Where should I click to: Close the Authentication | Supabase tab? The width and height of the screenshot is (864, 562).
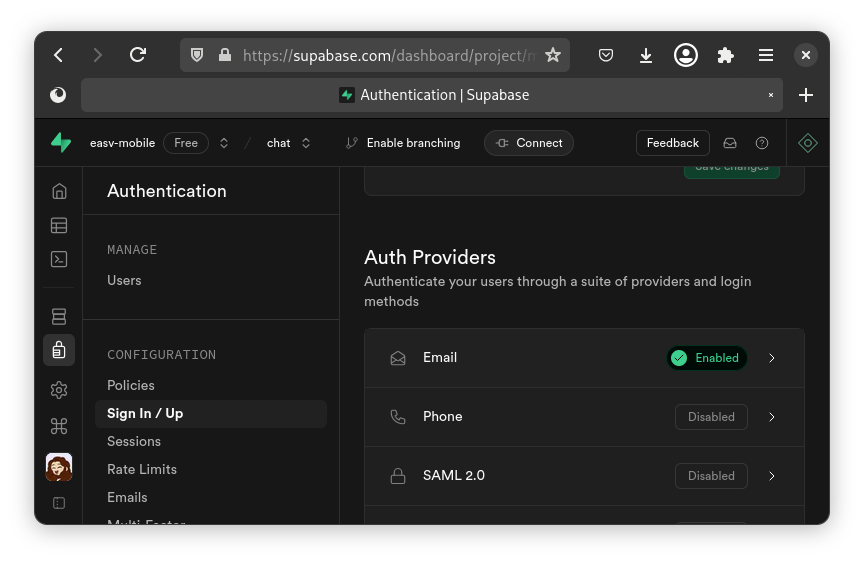[771, 95]
